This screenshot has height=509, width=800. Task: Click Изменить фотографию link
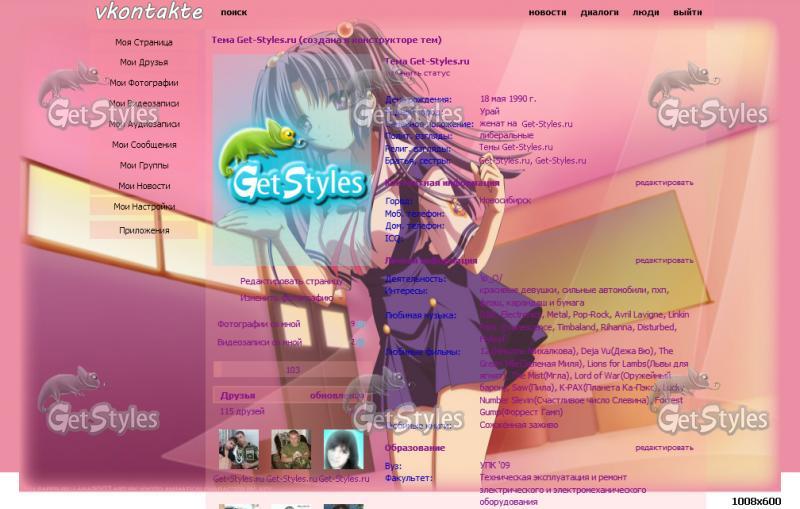tap(286, 298)
